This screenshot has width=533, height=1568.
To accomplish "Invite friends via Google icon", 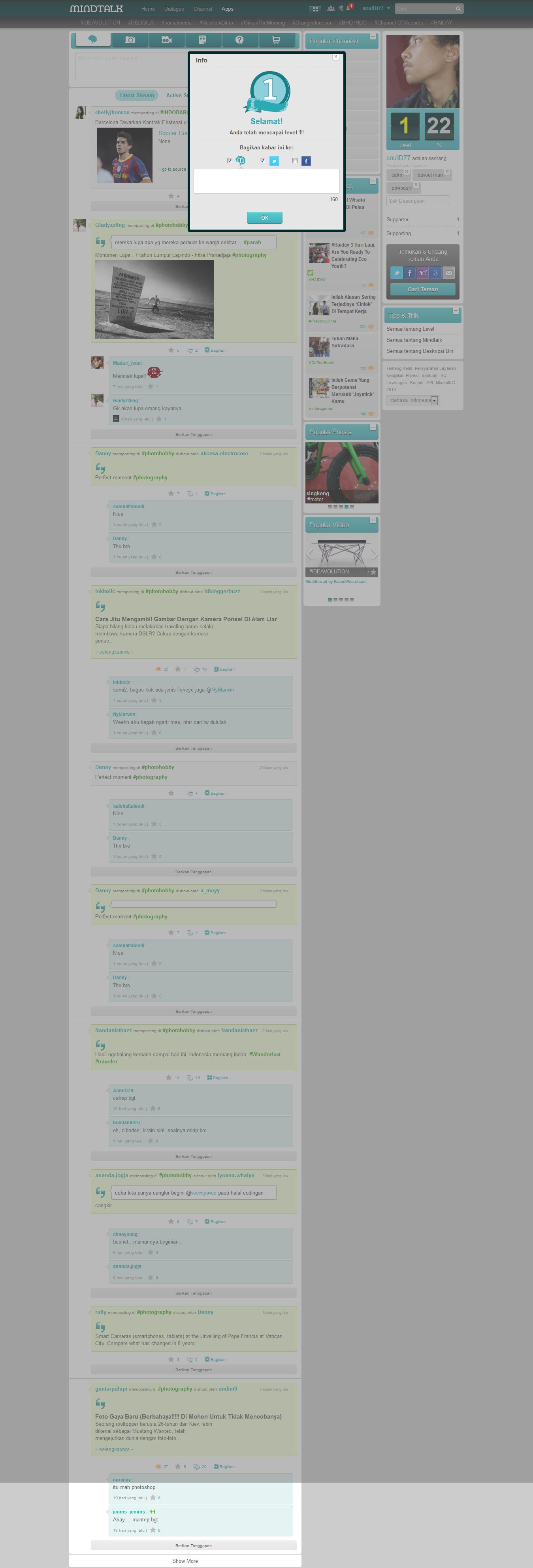I will pyautogui.click(x=436, y=273).
